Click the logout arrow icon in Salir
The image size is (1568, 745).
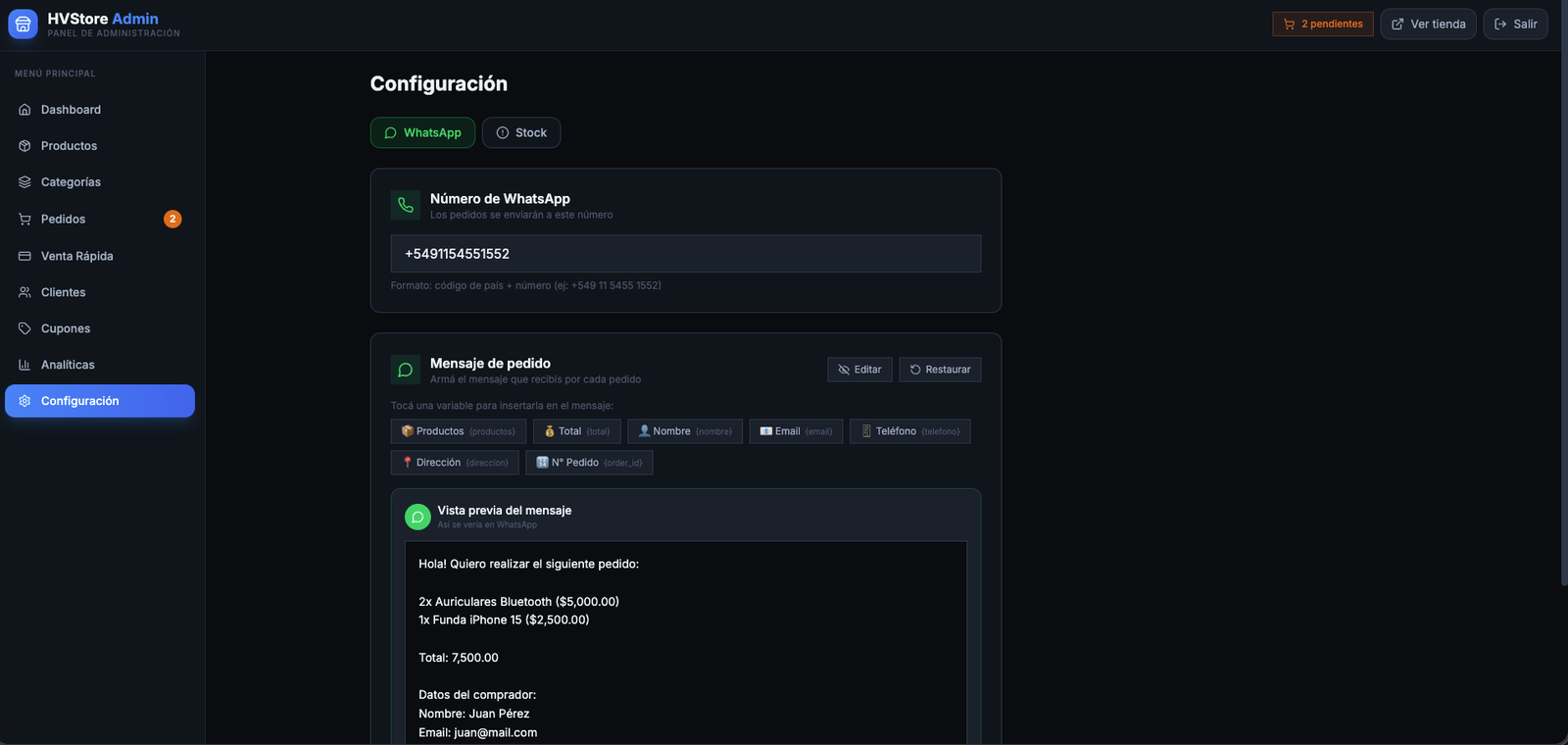point(1500,25)
